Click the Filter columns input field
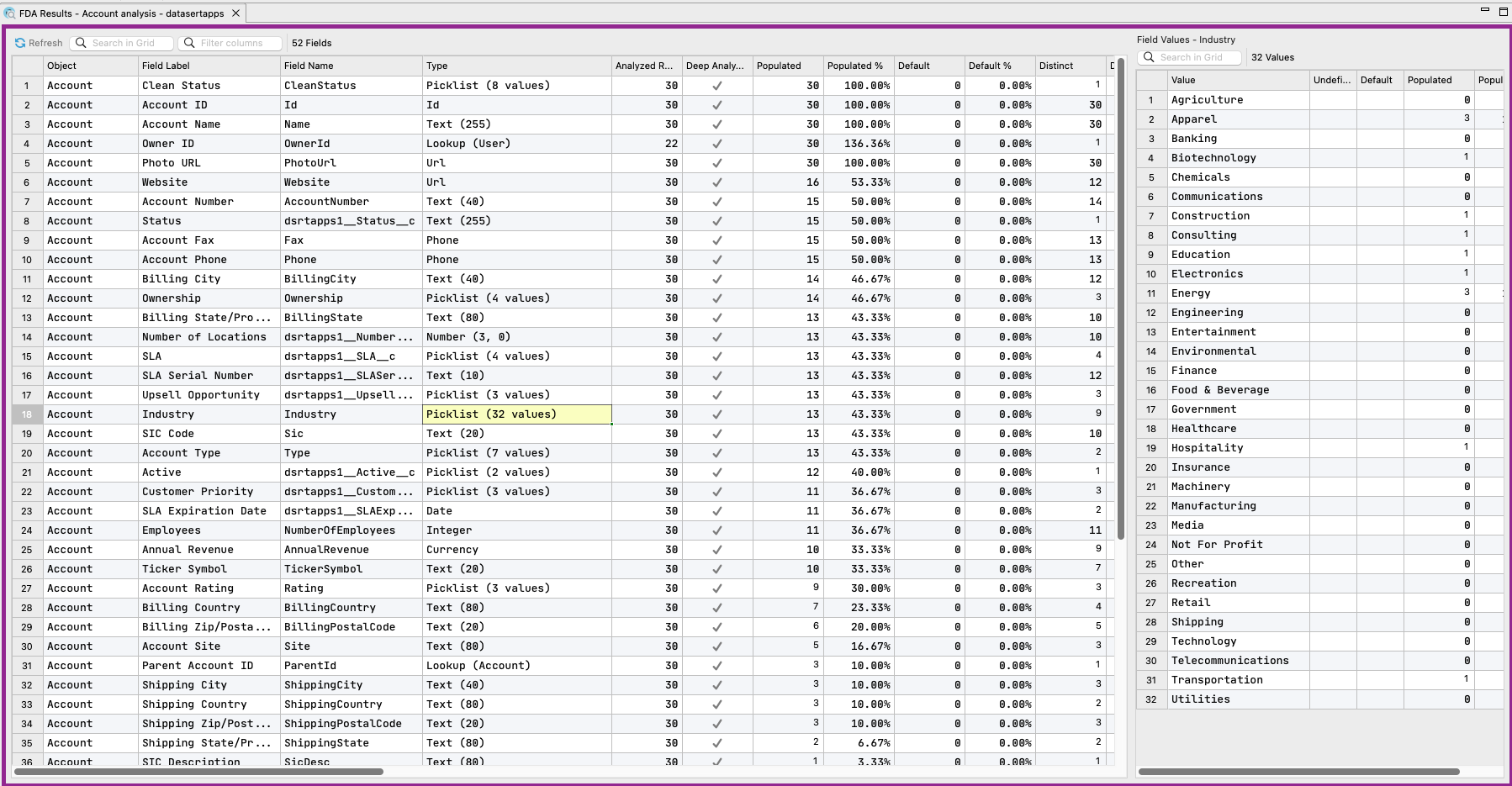Viewport: 1512px width, 786px height. pos(235,43)
